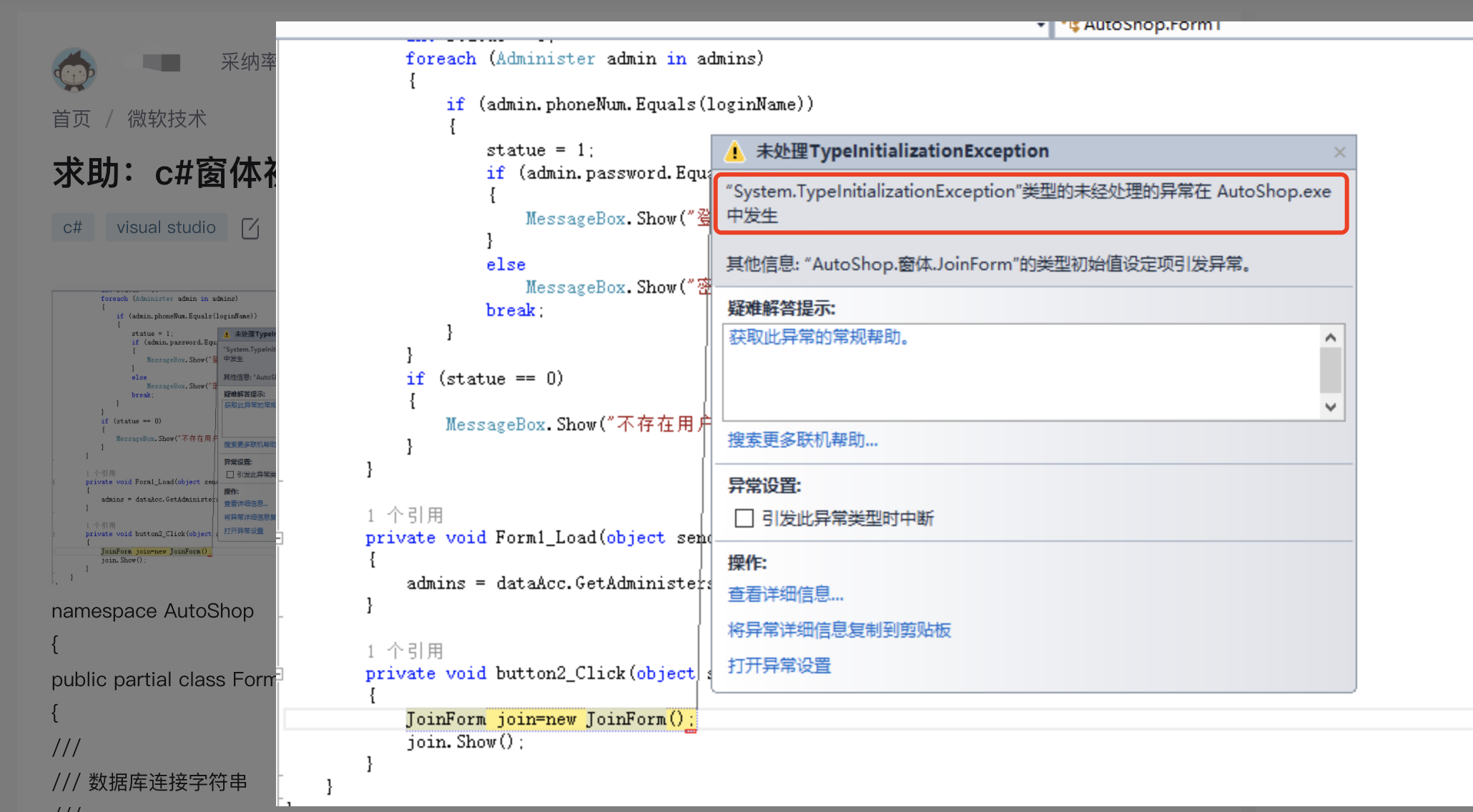
Task: Close the TypeInitializationException dialog
Action: click(1339, 152)
